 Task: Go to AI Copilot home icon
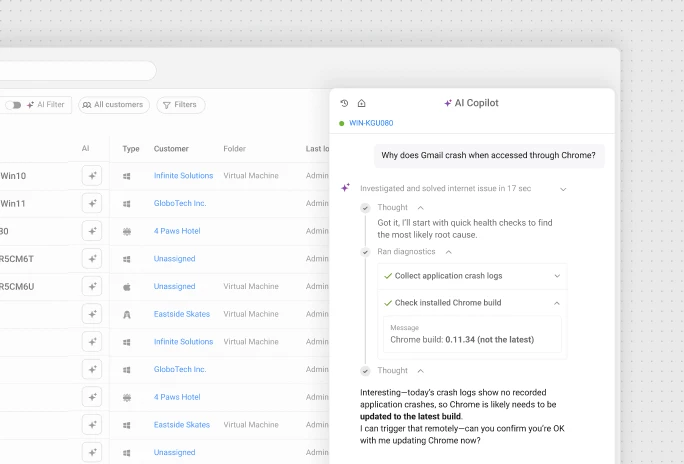point(362,103)
